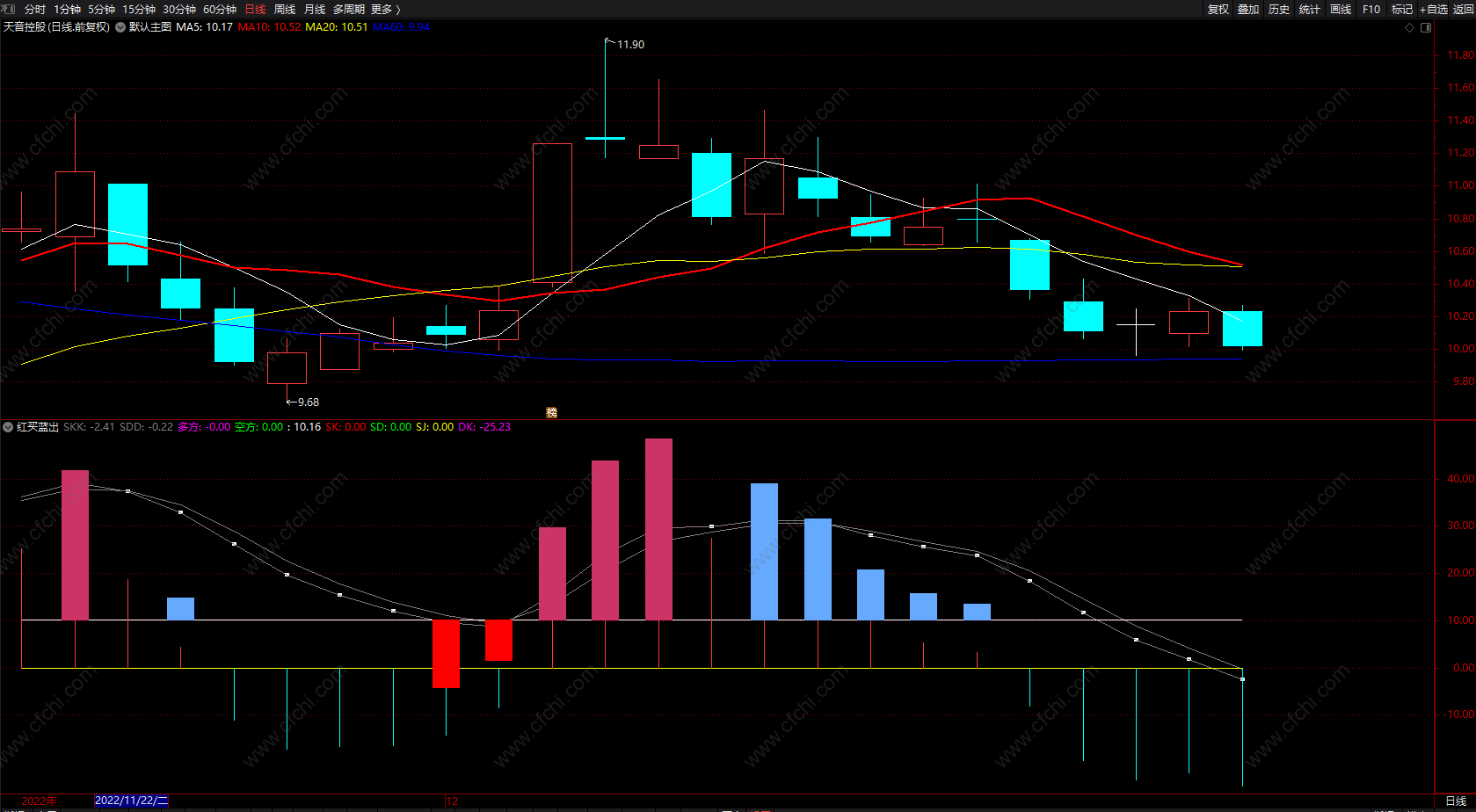Select the 1分钟 period tab
1476x812 pixels.
67,9
